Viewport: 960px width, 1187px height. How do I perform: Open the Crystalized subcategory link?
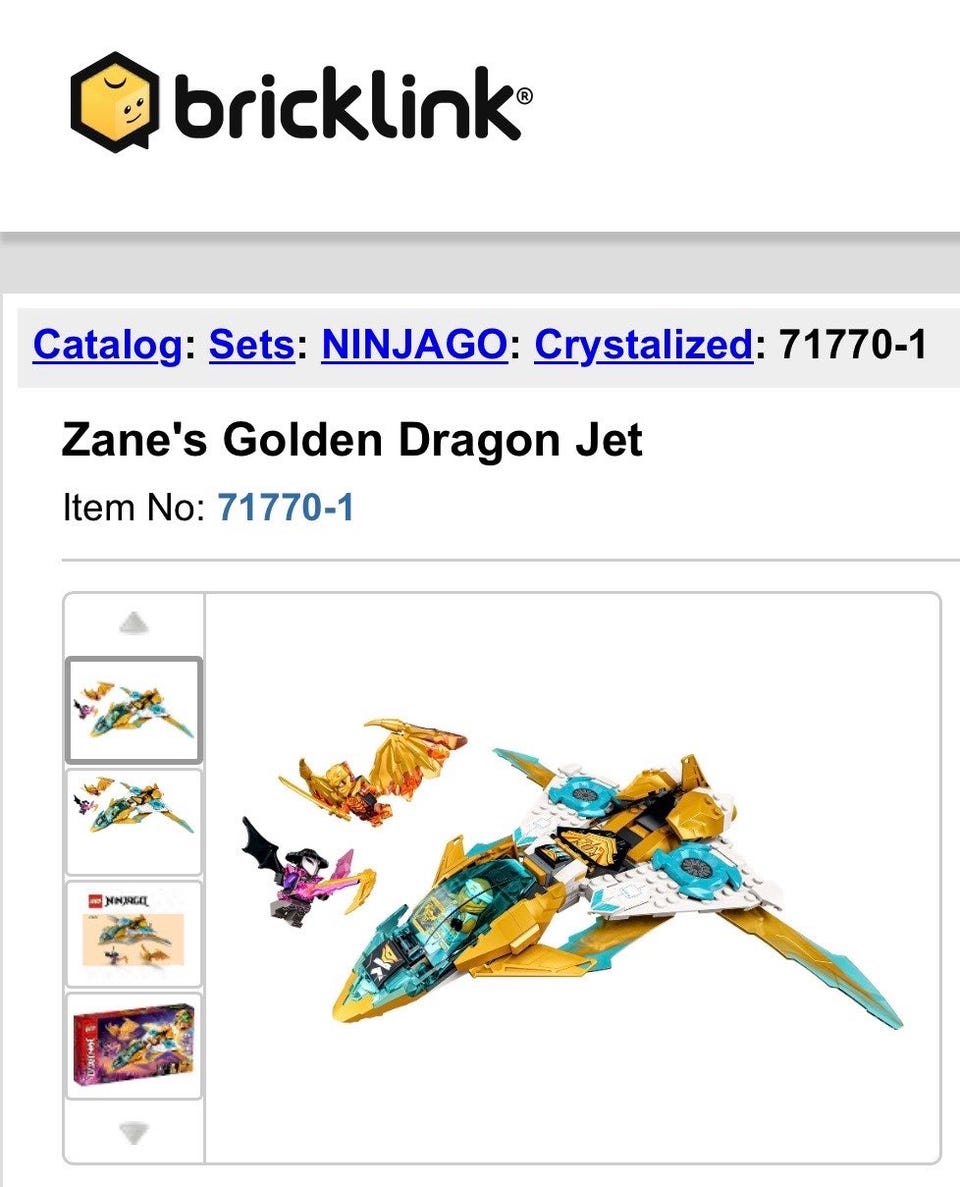click(x=644, y=345)
